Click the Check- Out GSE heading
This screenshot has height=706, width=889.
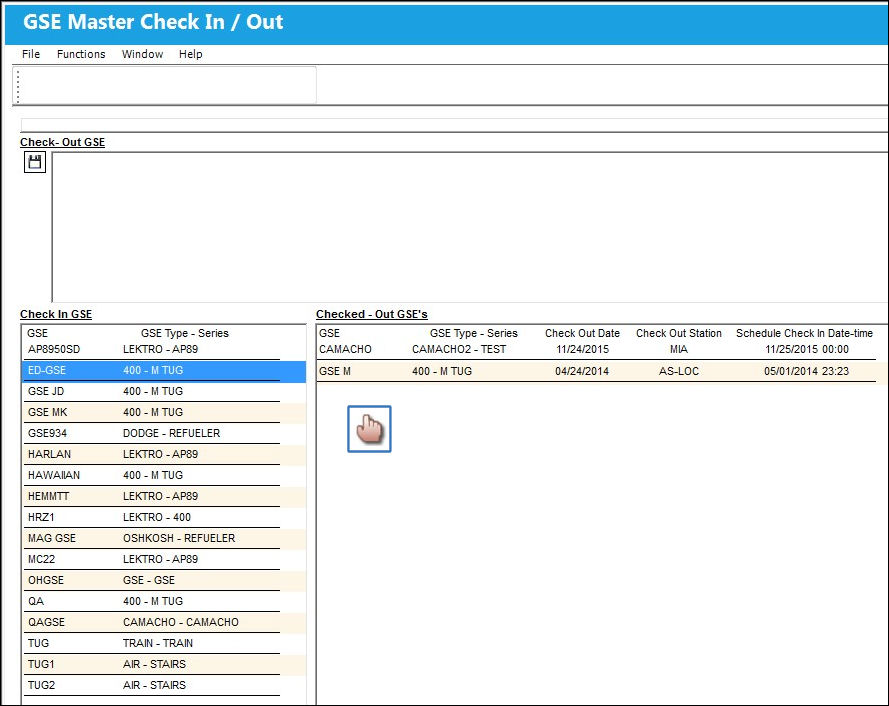(62, 142)
